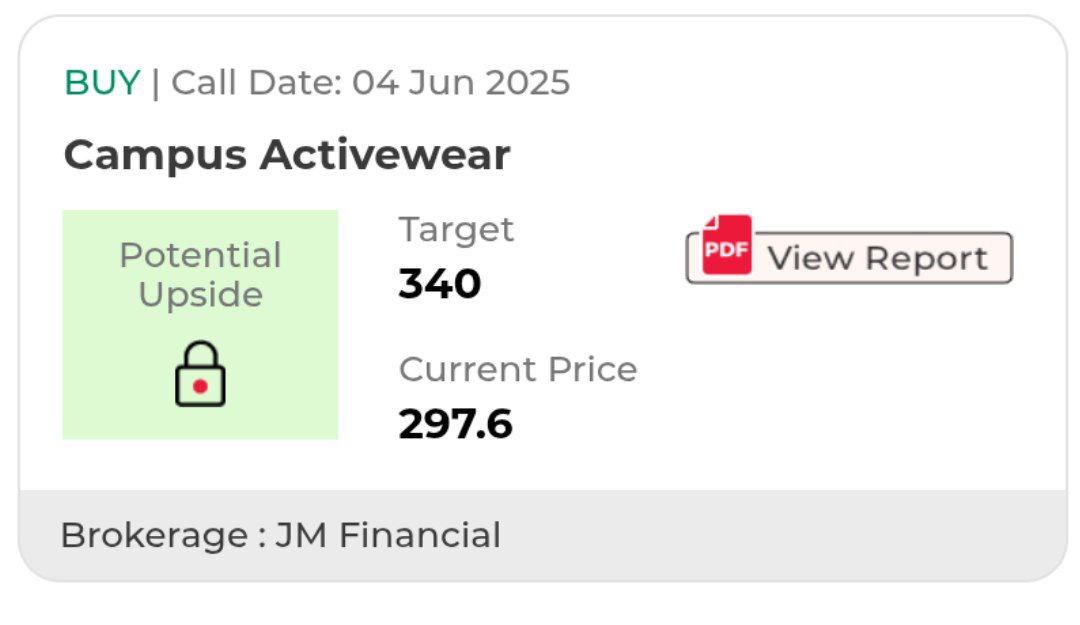Click the red PDF file icon
Screen dimensions: 1080x625
(x=727, y=247)
